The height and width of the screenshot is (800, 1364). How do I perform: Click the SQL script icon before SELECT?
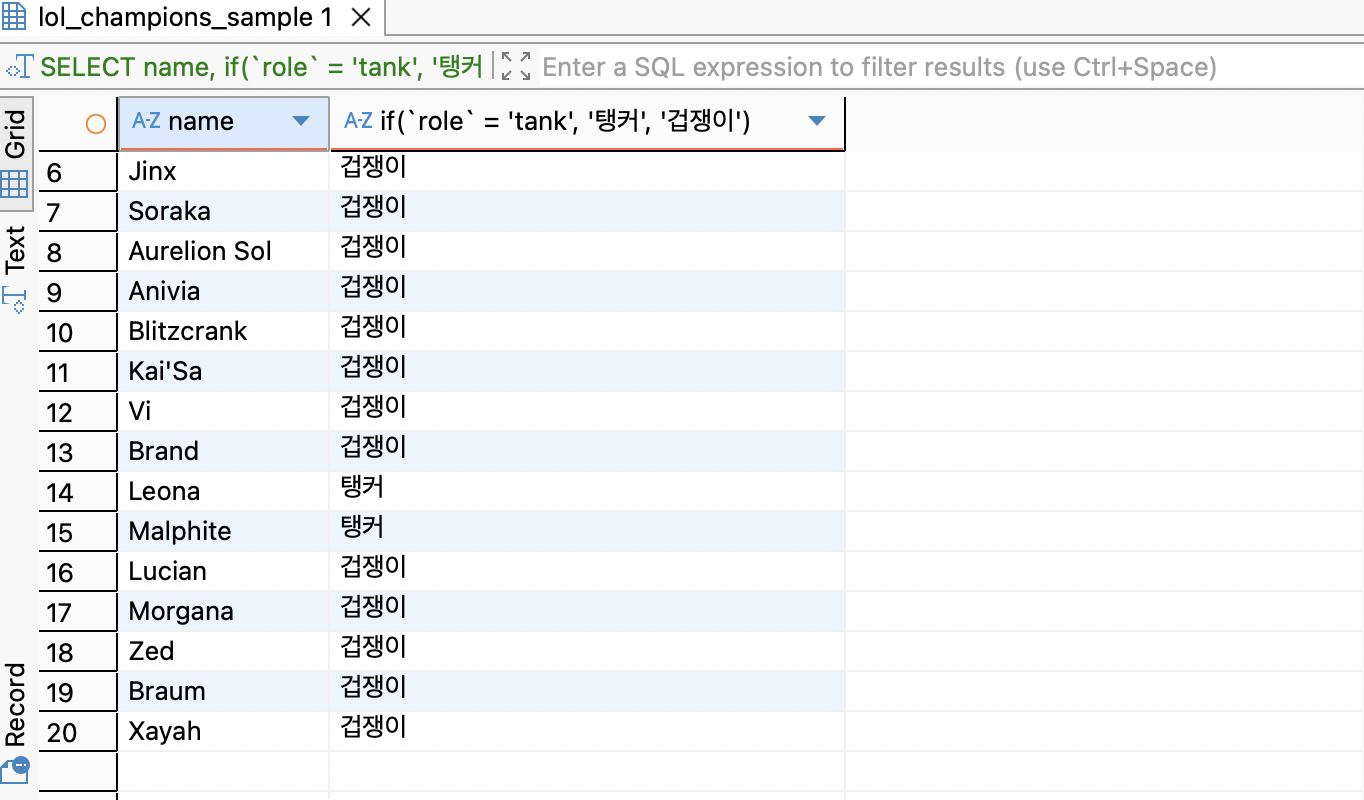coord(20,68)
